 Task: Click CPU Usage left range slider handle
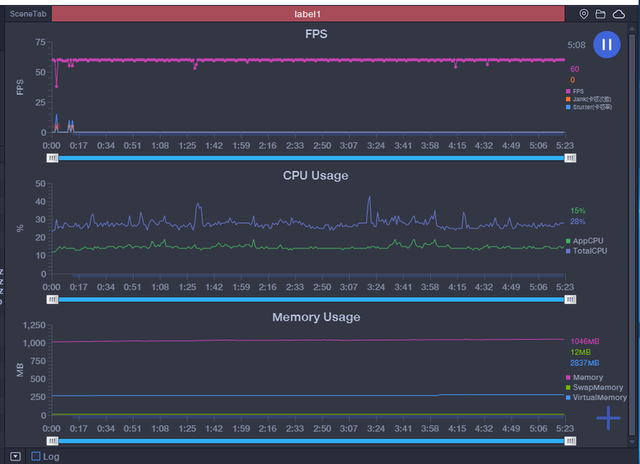52,299
